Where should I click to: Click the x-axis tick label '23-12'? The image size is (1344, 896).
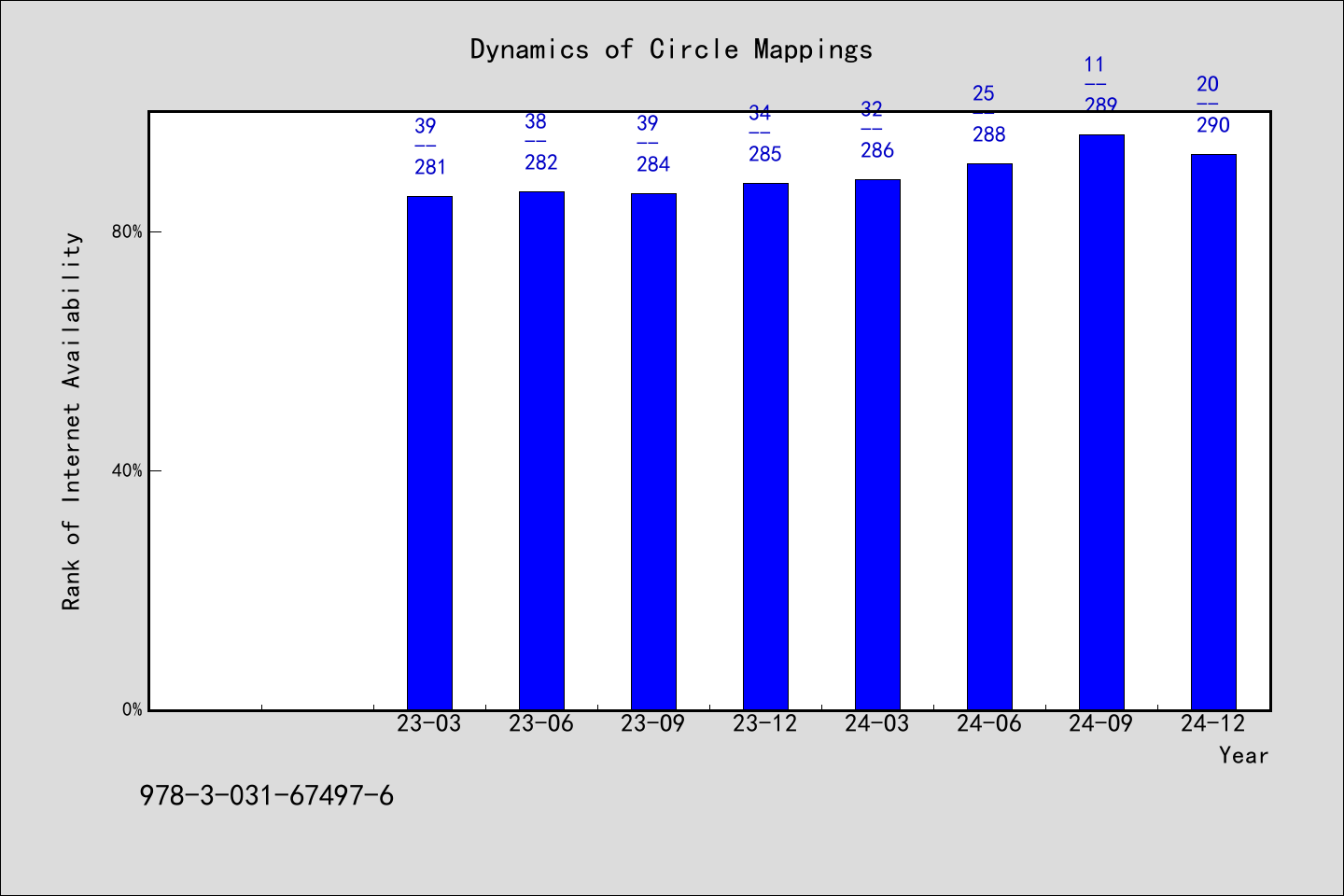765,723
